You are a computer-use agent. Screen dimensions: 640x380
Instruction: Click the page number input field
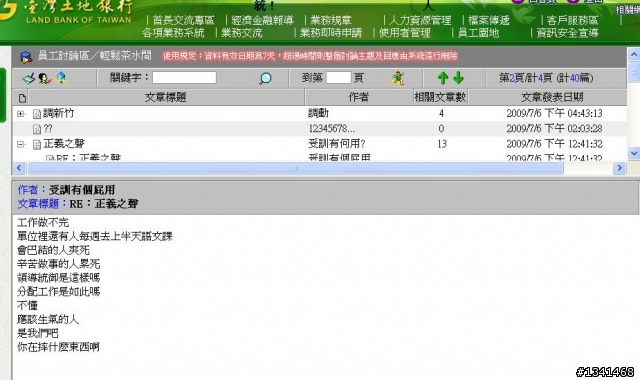pyautogui.click(x=339, y=78)
